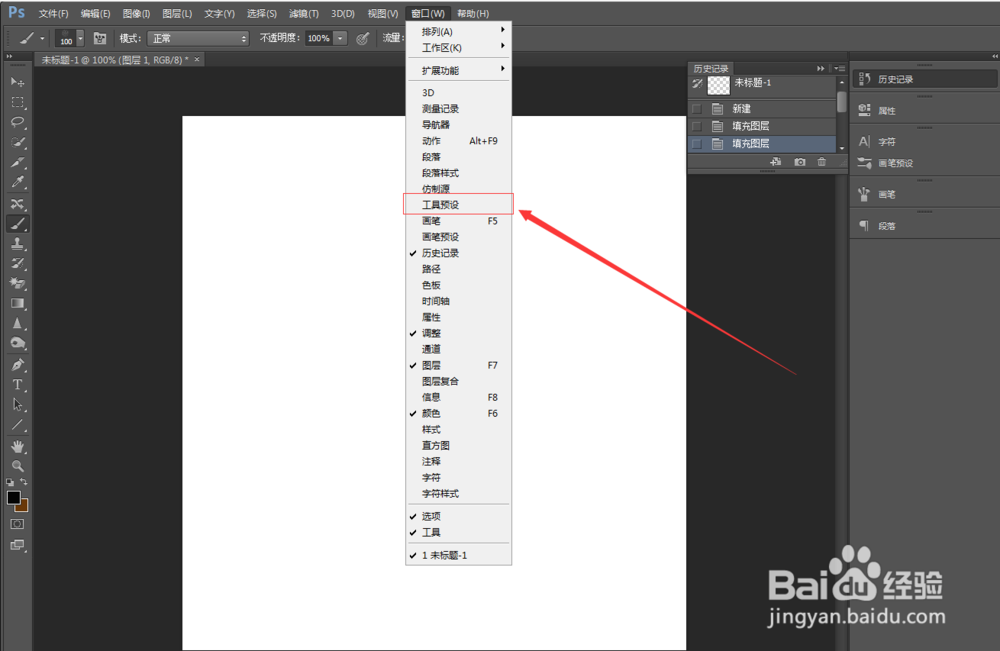Click the 100% opacity value field
This screenshot has height=651, width=1000.
tap(319, 38)
